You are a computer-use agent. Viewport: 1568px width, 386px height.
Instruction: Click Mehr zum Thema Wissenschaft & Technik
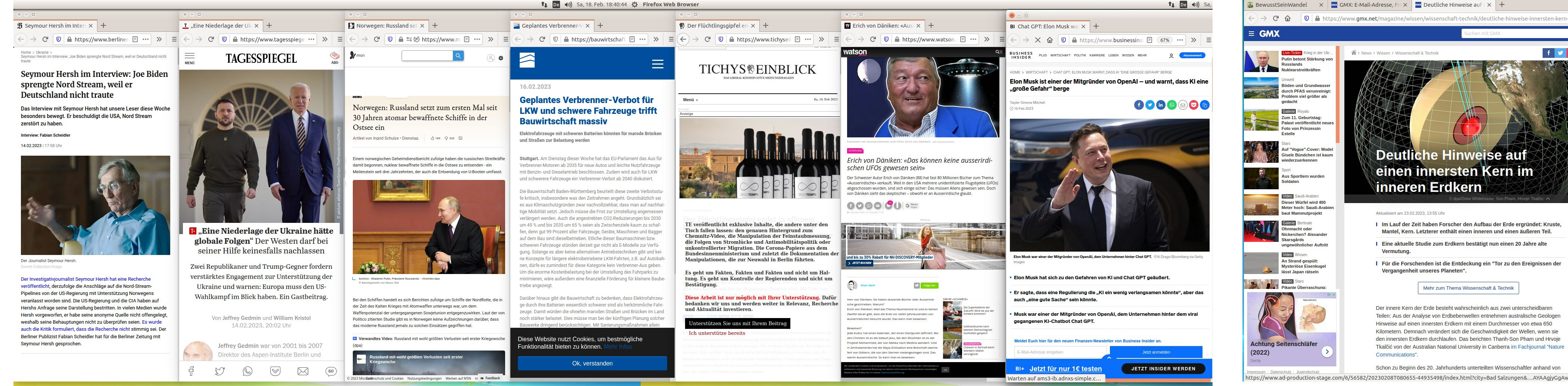(x=1468, y=288)
